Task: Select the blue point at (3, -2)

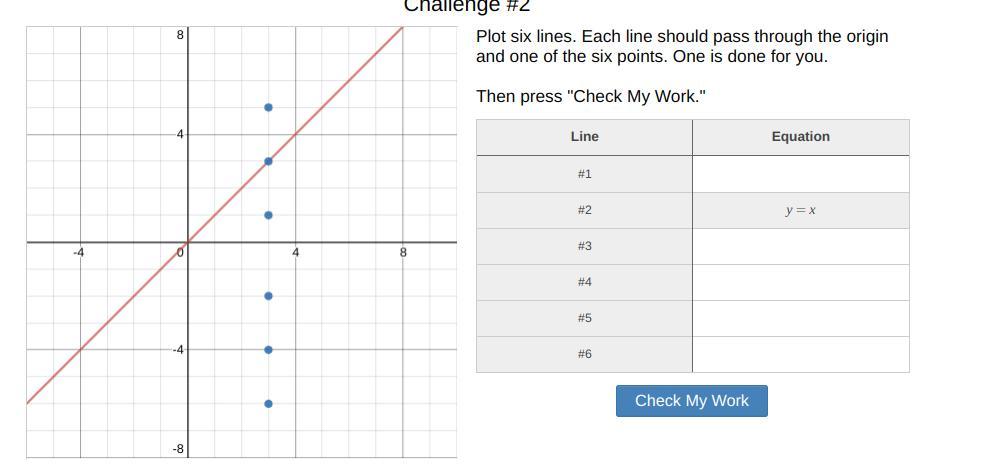Action: click(268, 296)
